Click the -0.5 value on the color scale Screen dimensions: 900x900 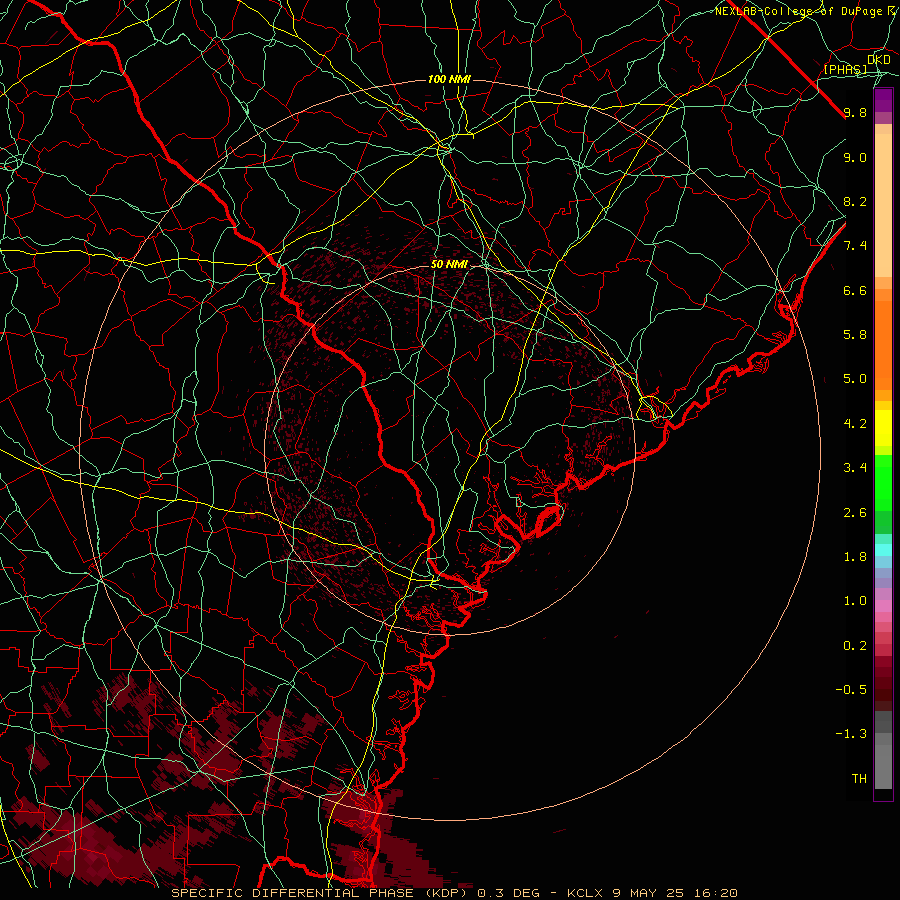click(x=851, y=690)
